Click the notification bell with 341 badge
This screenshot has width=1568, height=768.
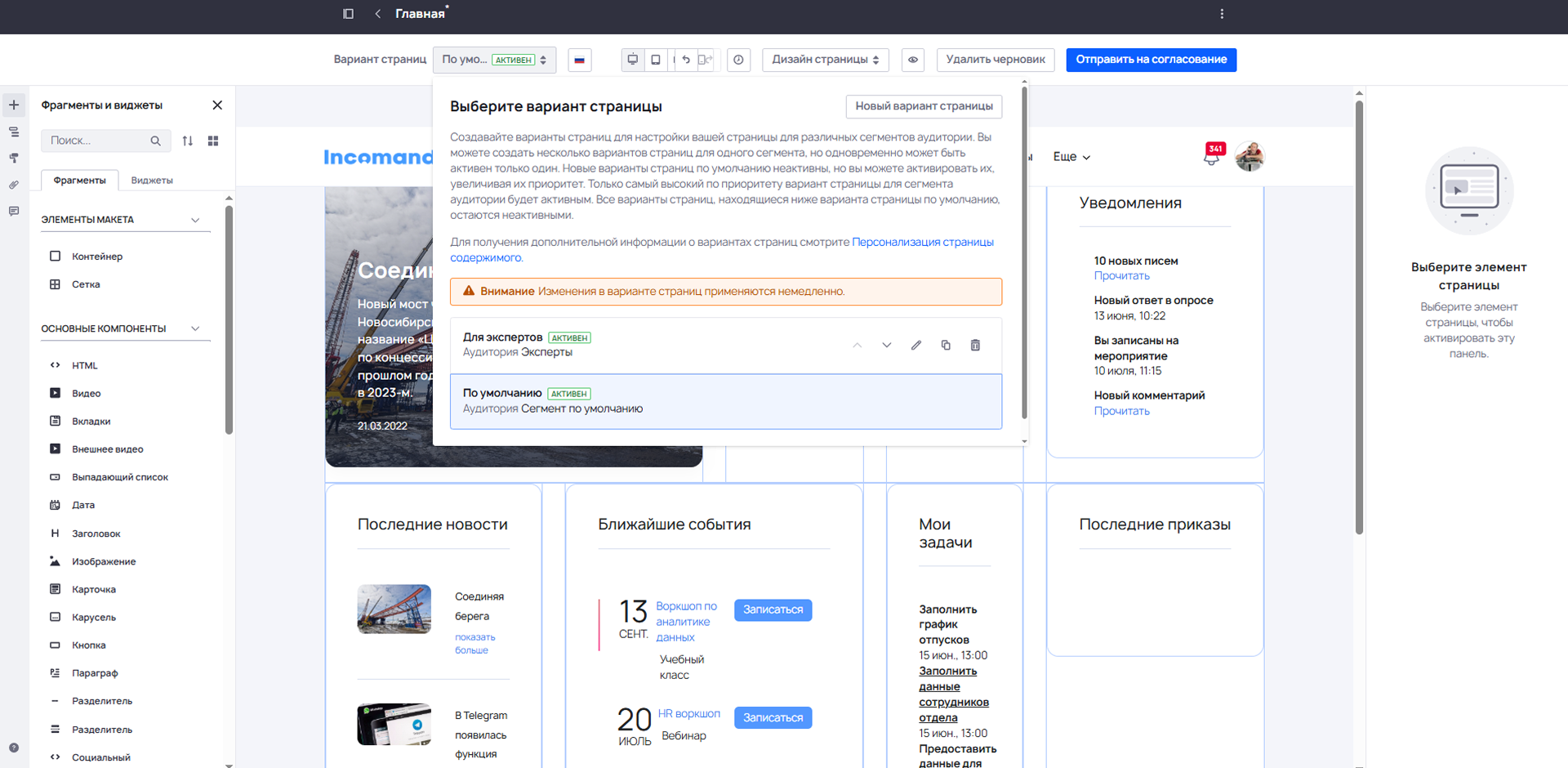1212,156
